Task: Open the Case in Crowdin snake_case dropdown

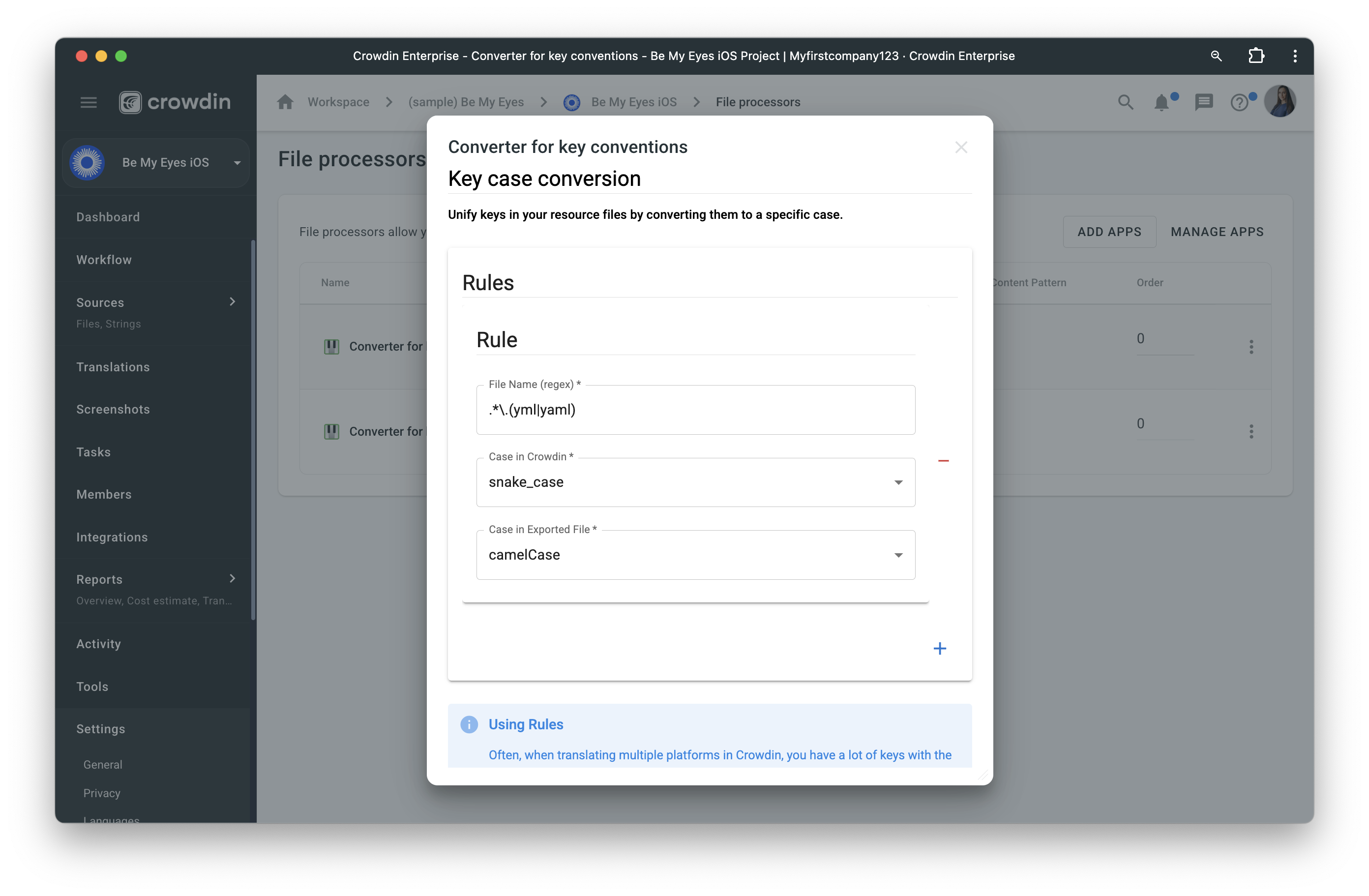Action: [695, 482]
